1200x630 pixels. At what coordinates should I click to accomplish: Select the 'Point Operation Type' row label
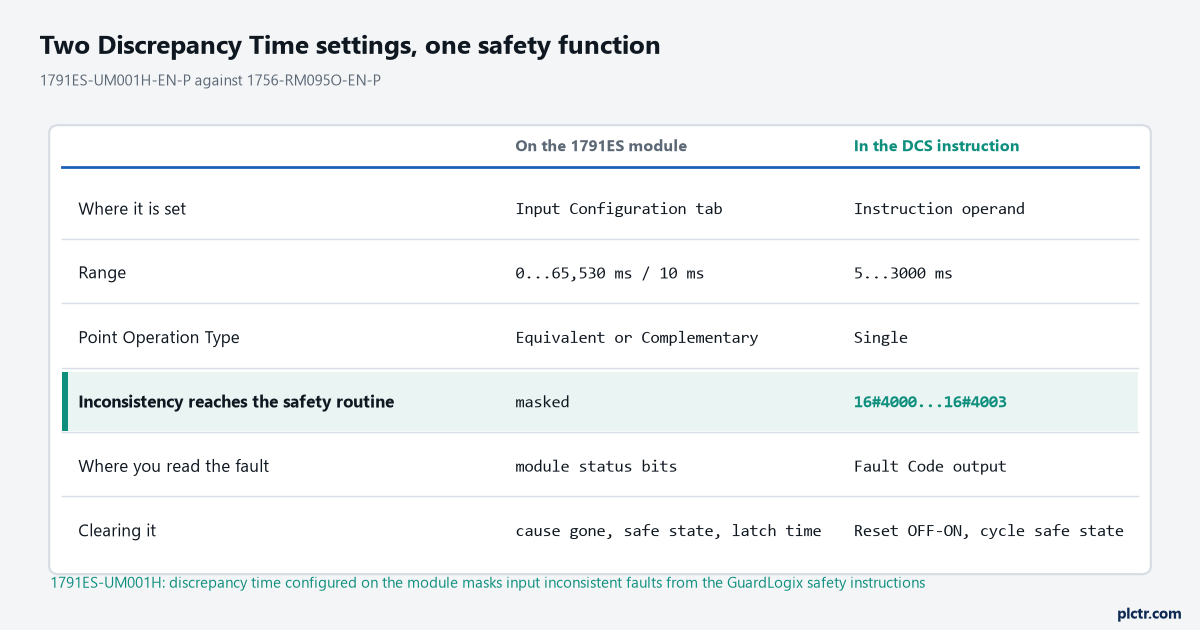[x=159, y=337]
